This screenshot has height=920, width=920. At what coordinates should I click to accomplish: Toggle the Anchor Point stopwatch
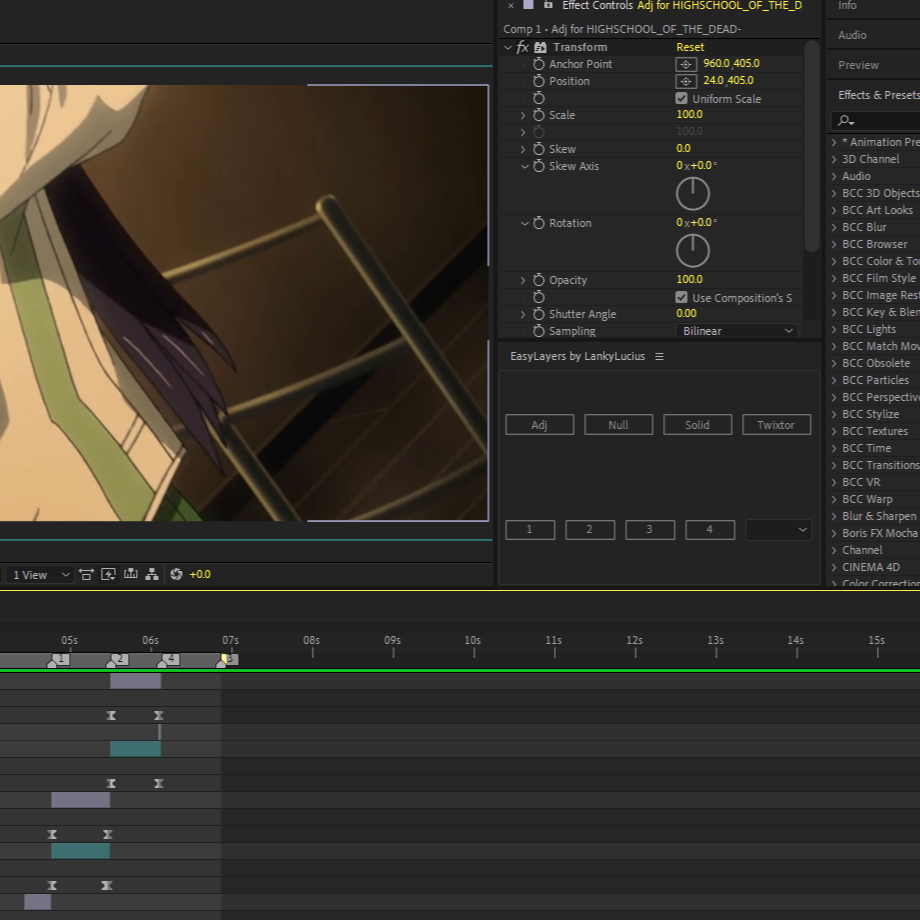[x=539, y=64]
